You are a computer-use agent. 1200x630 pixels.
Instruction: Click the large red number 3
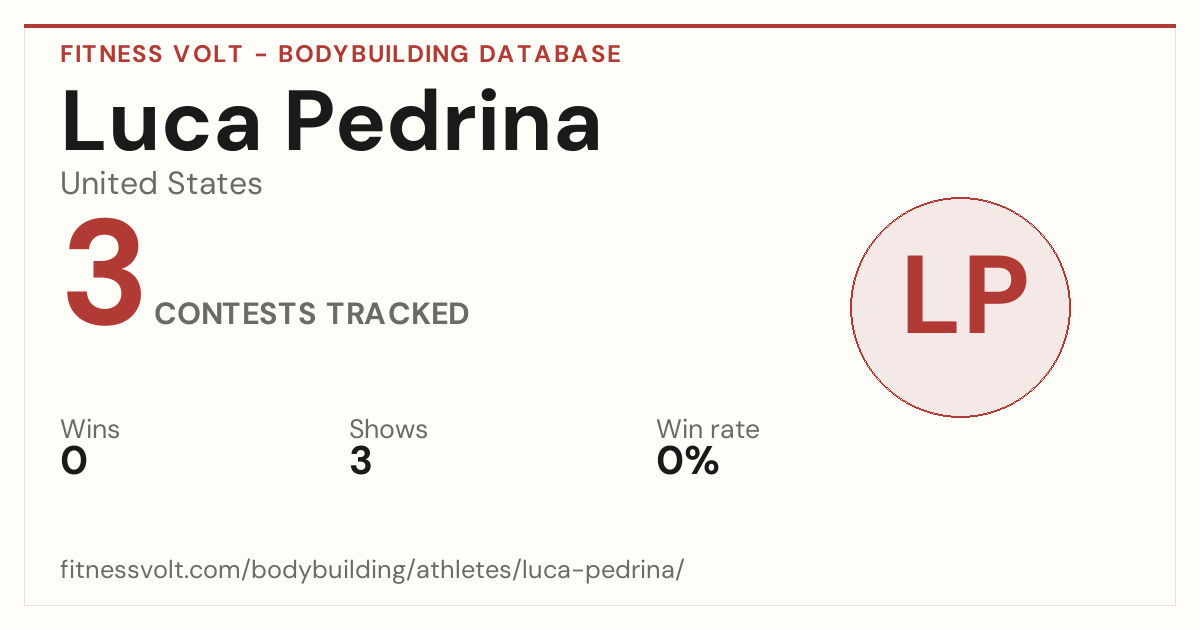(104, 273)
